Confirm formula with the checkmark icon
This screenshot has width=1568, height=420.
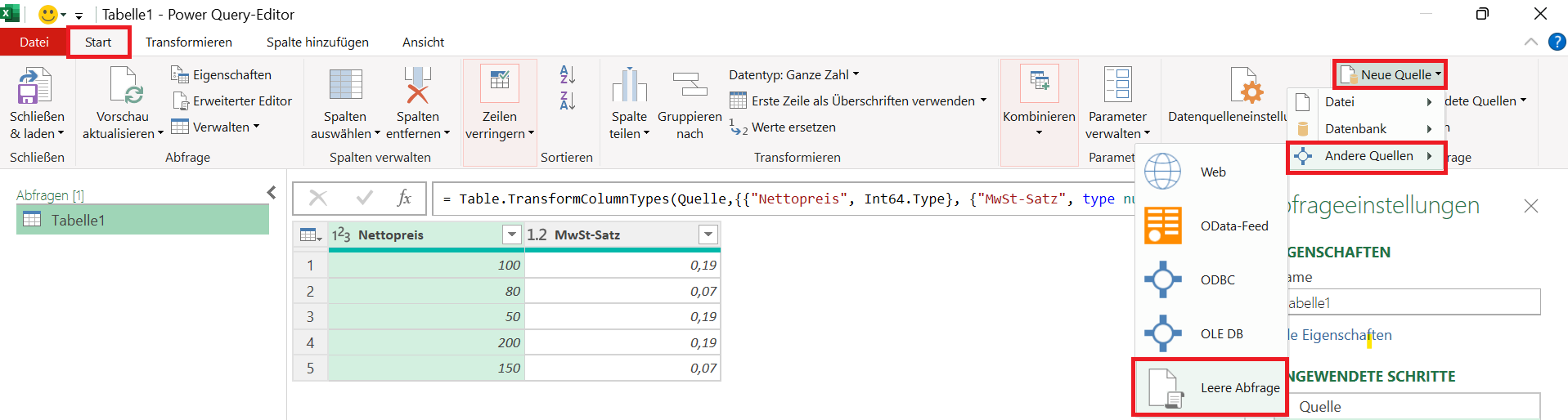[x=365, y=198]
